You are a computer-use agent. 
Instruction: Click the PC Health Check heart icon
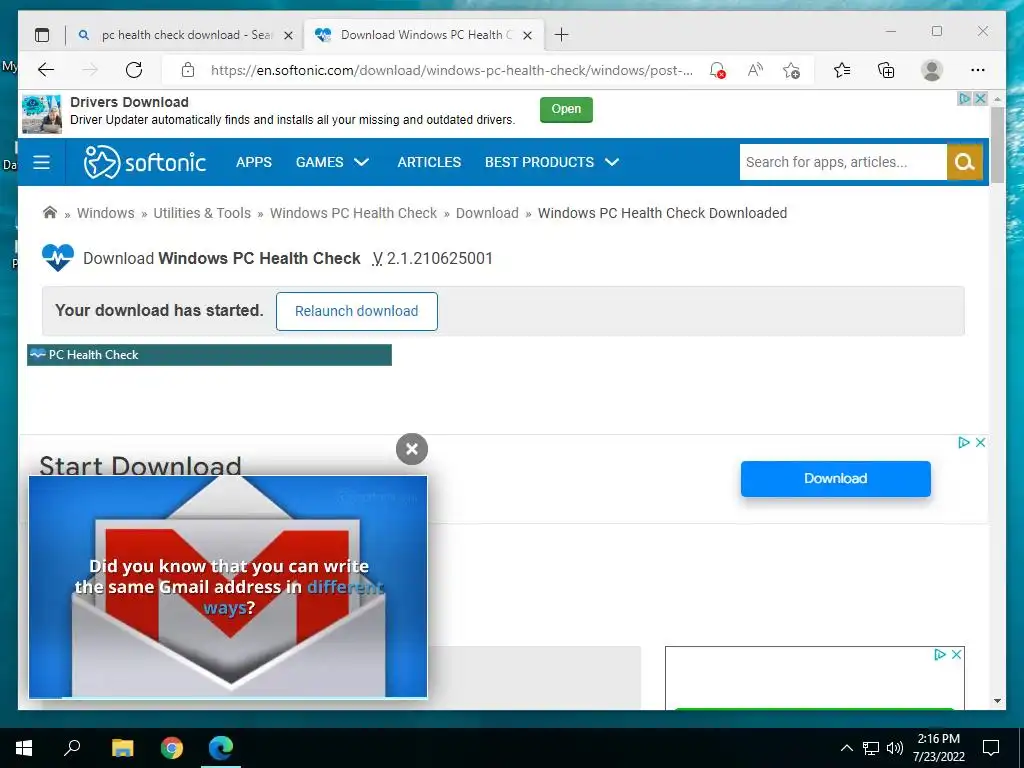click(x=57, y=257)
